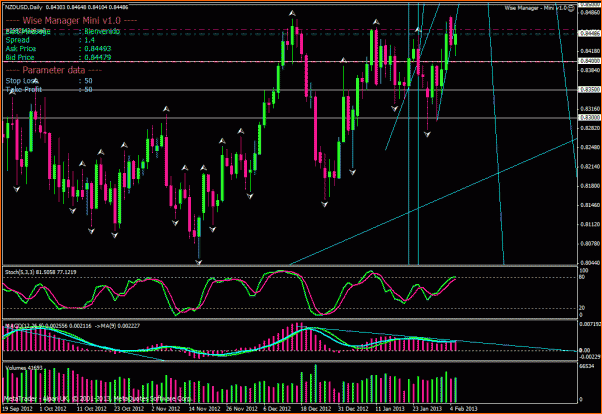The image size is (602, 414).
Task: Click the '4 Feb 2013' date on the time axis
Action: (x=463, y=409)
